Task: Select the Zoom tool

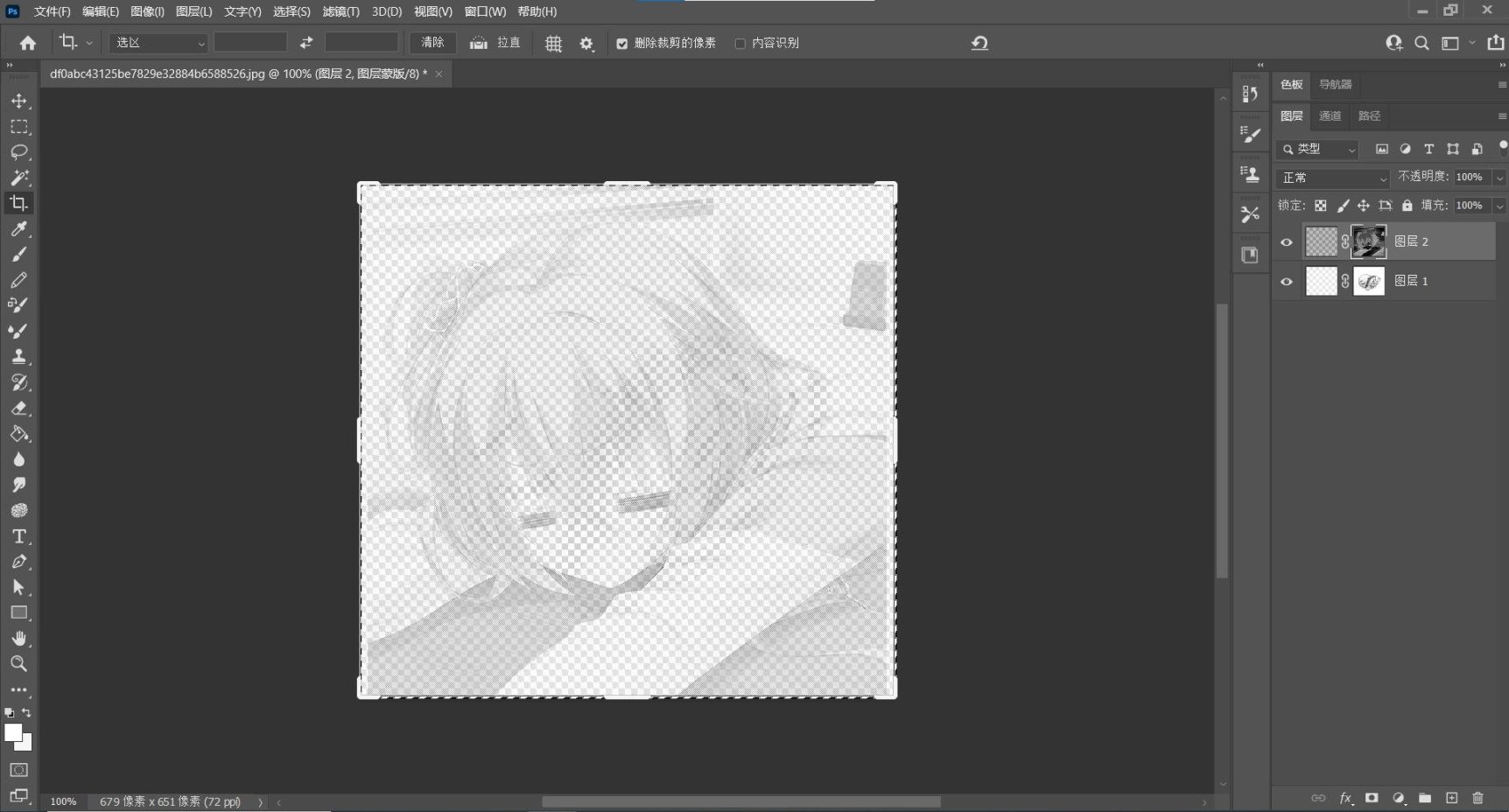Action: pos(19,663)
